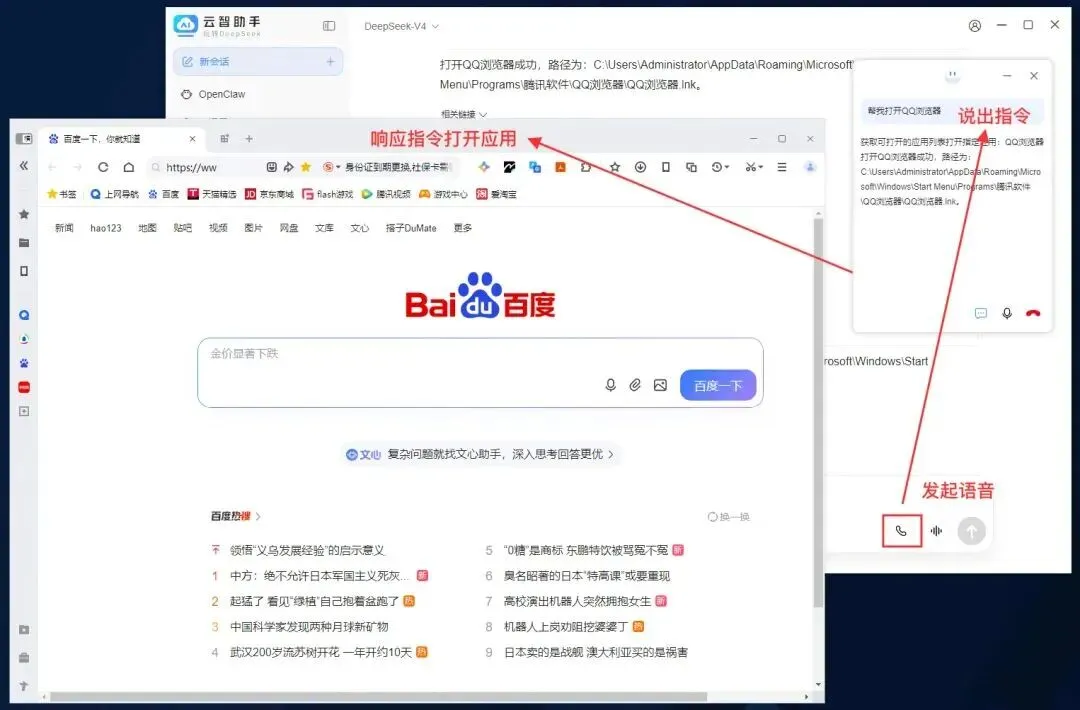
Task: Open the 腾讯视频 bookmark
Action: coord(386,194)
